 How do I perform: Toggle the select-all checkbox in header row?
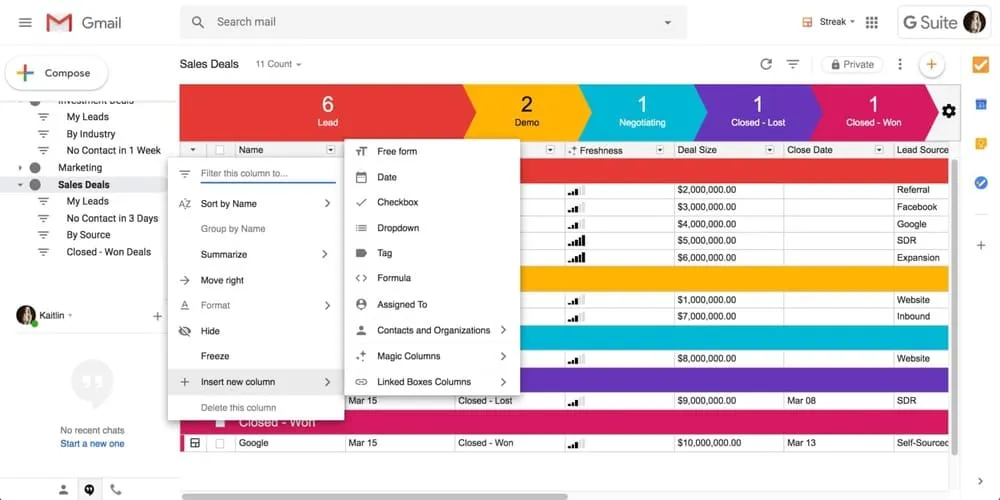(220, 150)
